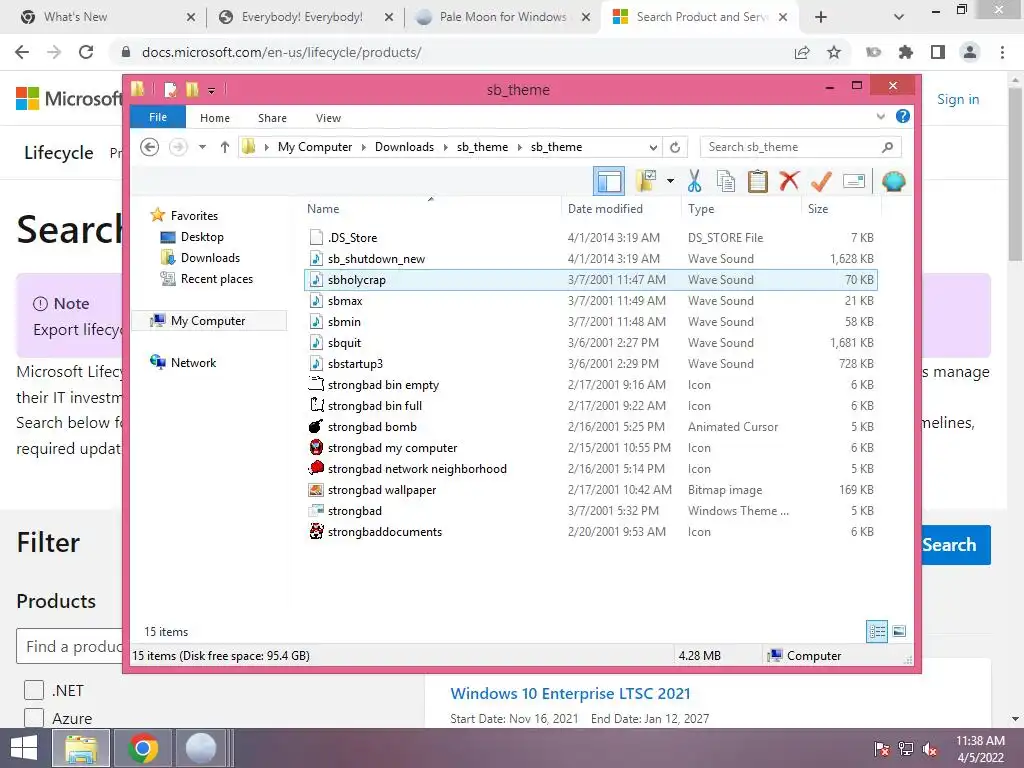Screen dimensions: 1024x768
Task: Select Desktop in the navigation pane
Action: (202, 236)
